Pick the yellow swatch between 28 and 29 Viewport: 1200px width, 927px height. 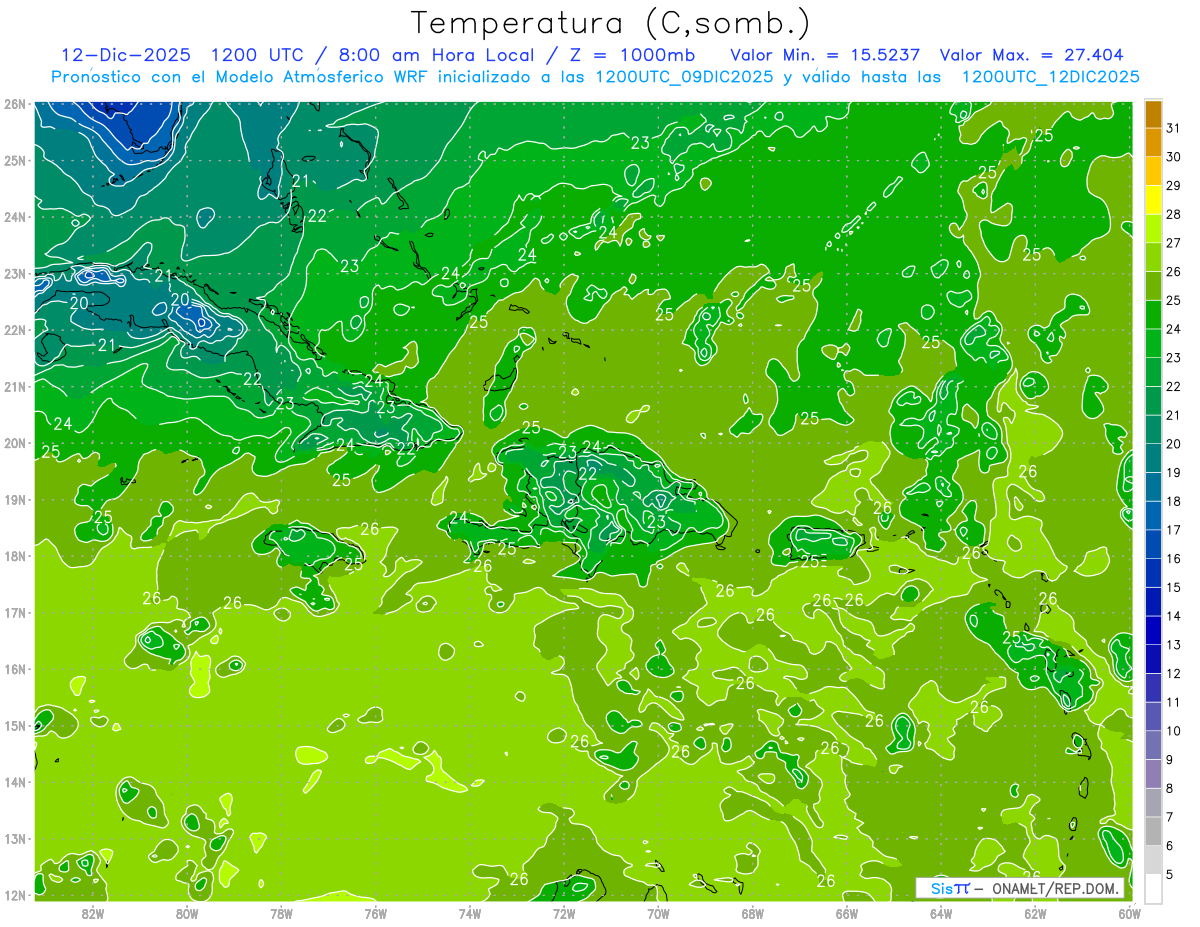(x=1153, y=200)
